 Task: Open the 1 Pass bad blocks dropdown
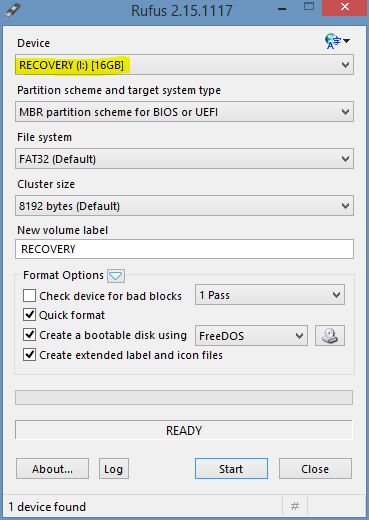point(270,295)
